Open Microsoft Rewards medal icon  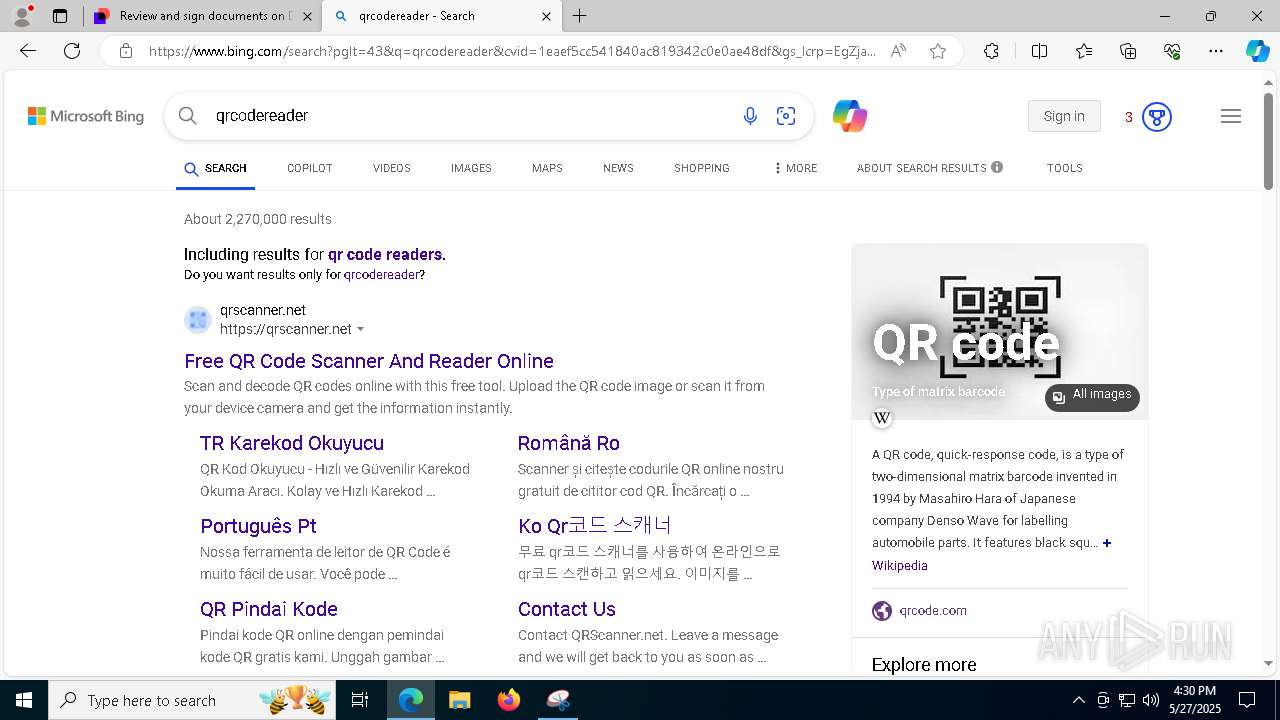pyautogui.click(x=1157, y=117)
